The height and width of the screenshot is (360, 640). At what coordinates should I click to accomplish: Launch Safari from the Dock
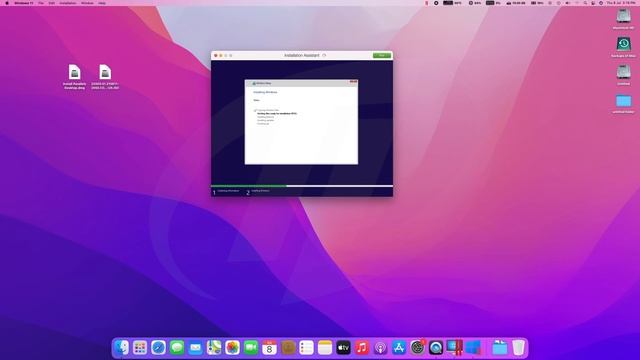pos(158,348)
